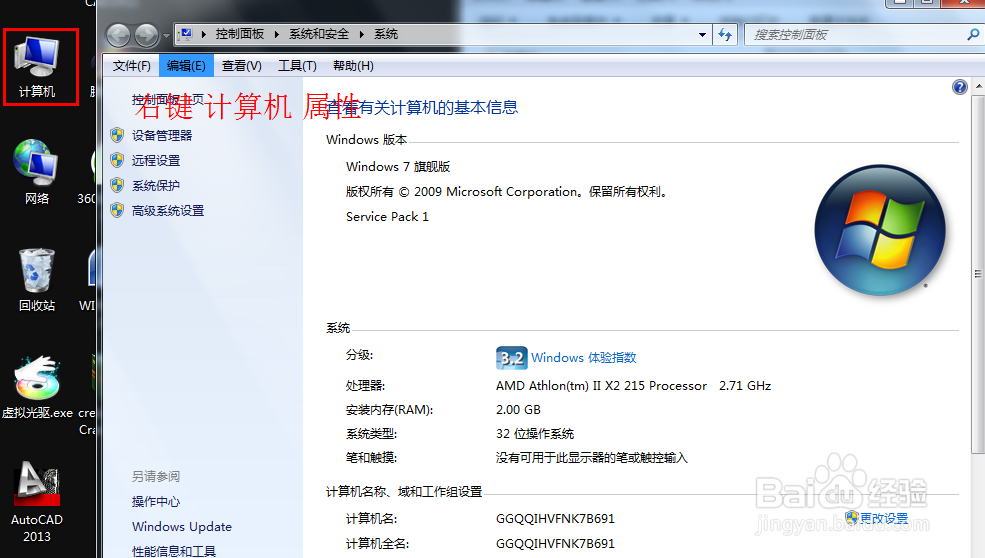
Task: Open 系统保护 link
Action: [x=156, y=185]
